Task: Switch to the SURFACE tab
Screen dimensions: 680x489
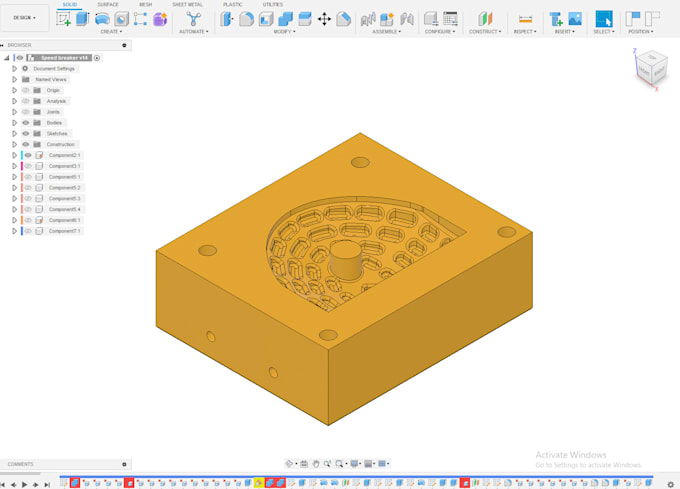Action: pos(108,4)
